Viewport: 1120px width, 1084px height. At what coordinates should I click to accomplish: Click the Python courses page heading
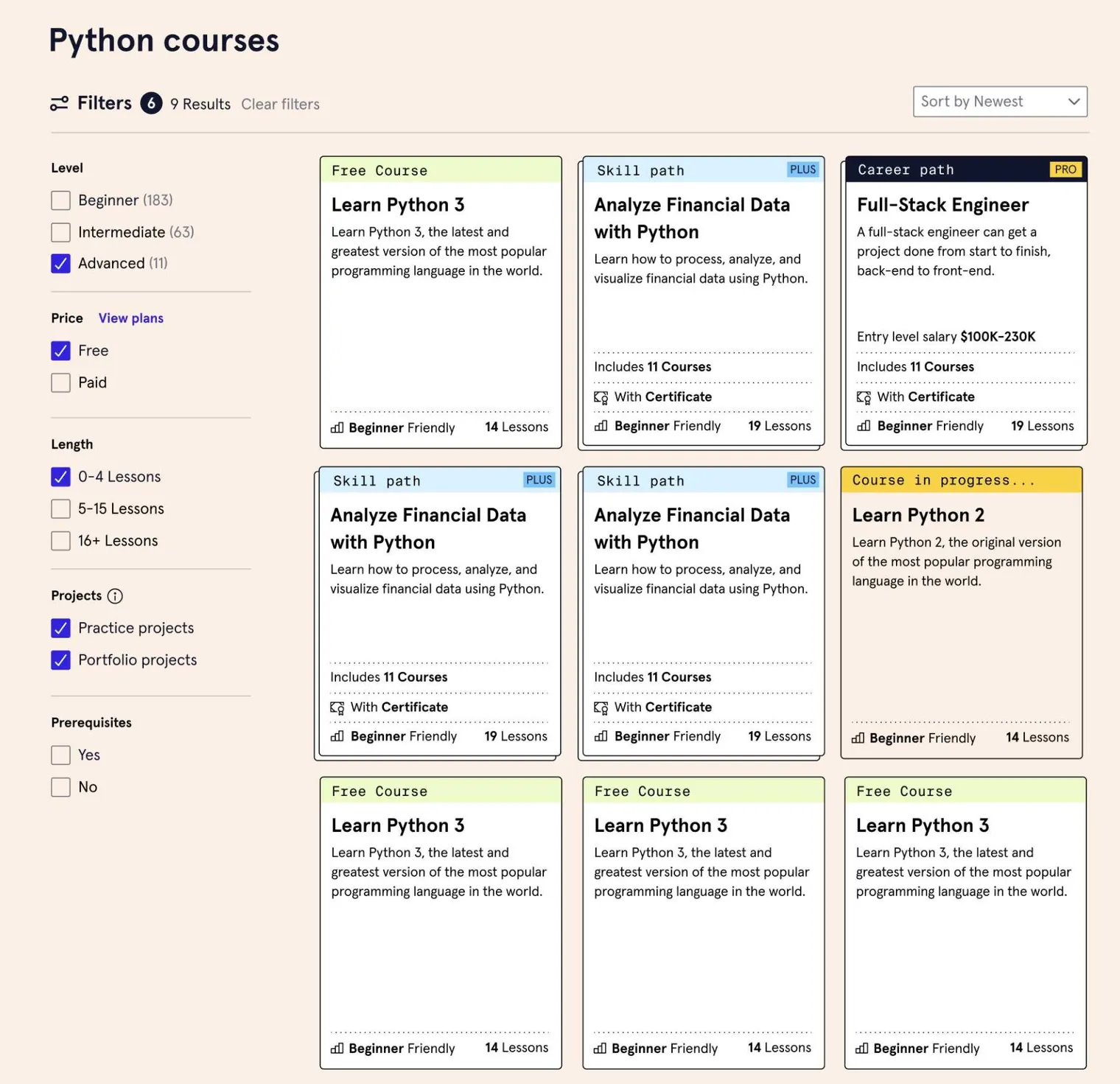tap(164, 41)
